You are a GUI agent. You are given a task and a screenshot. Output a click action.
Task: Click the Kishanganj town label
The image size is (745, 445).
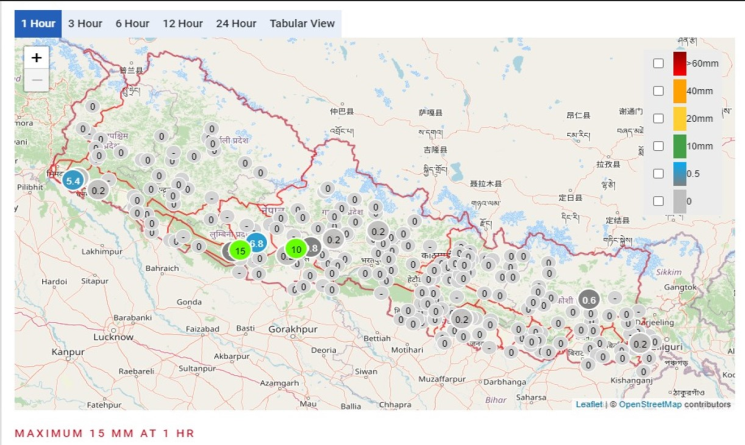[x=631, y=380]
